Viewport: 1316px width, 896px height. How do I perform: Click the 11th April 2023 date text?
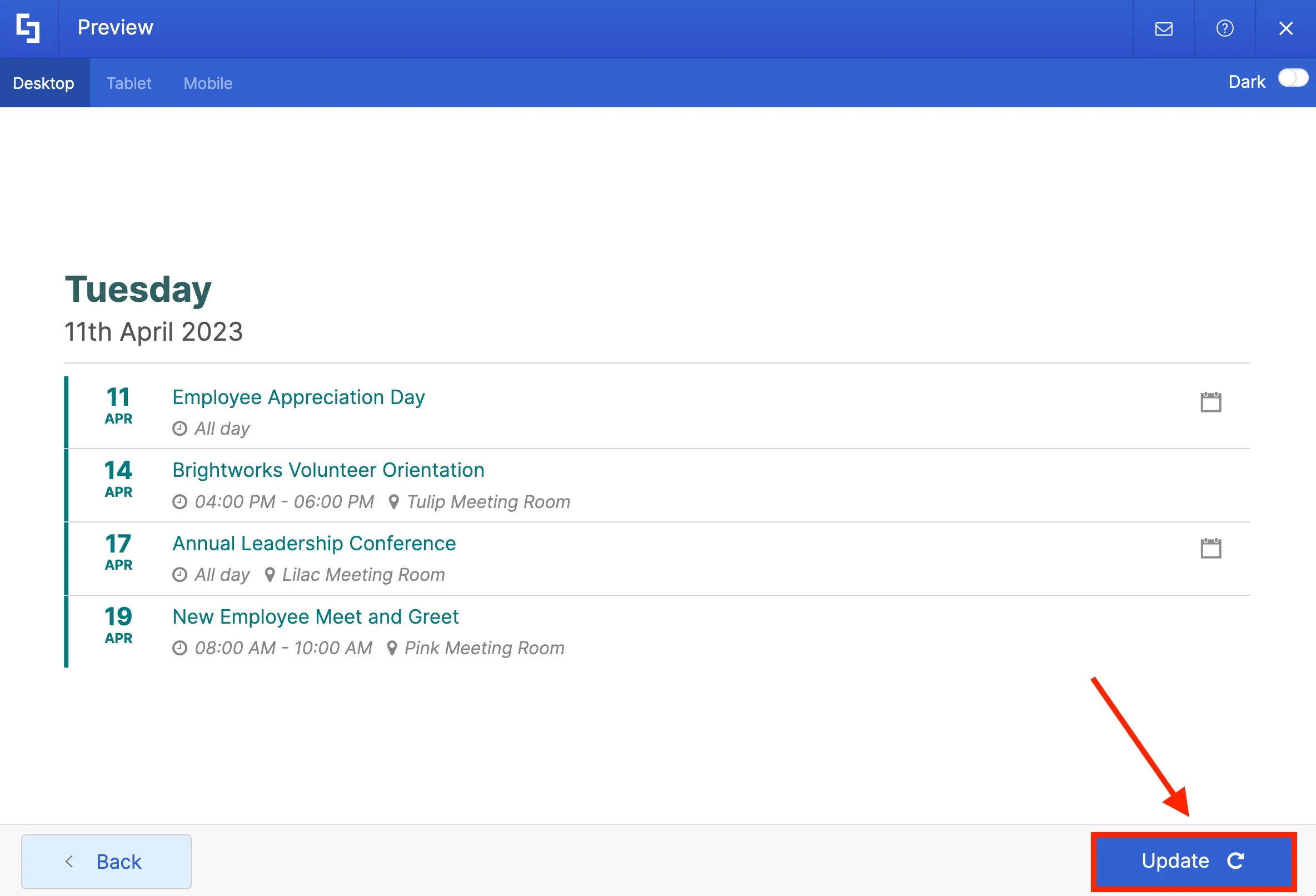click(x=153, y=332)
